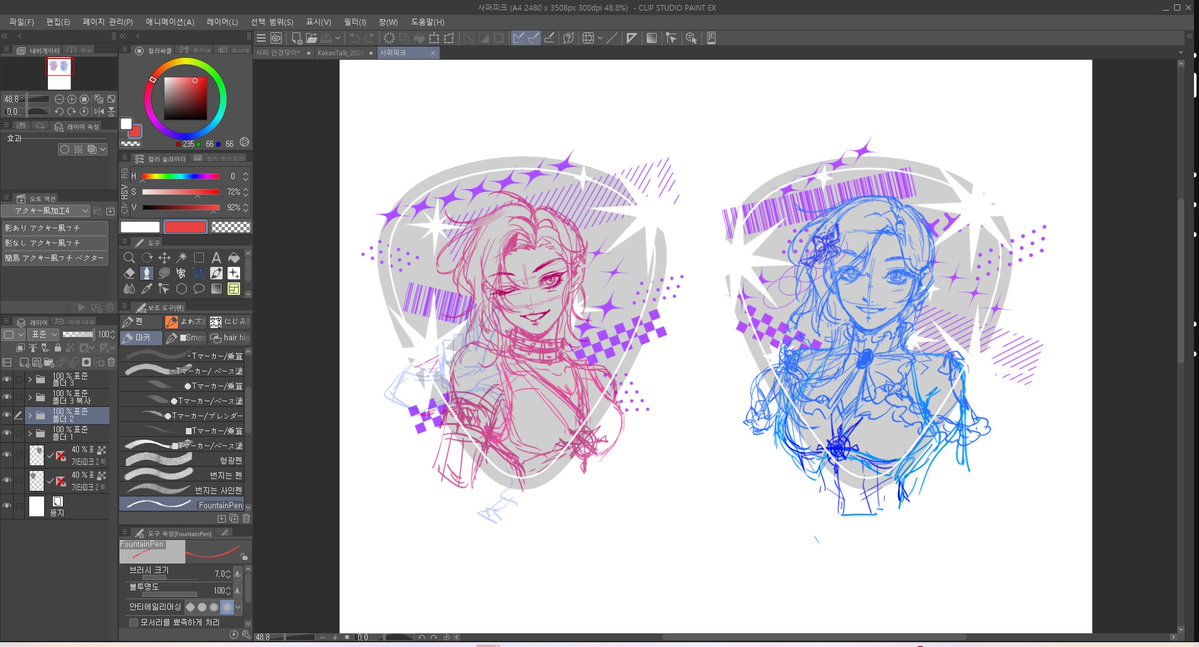Run the 影なし アクキー風フチ auto action
This screenshot has height=647, width=1199.
coord(54,242)
